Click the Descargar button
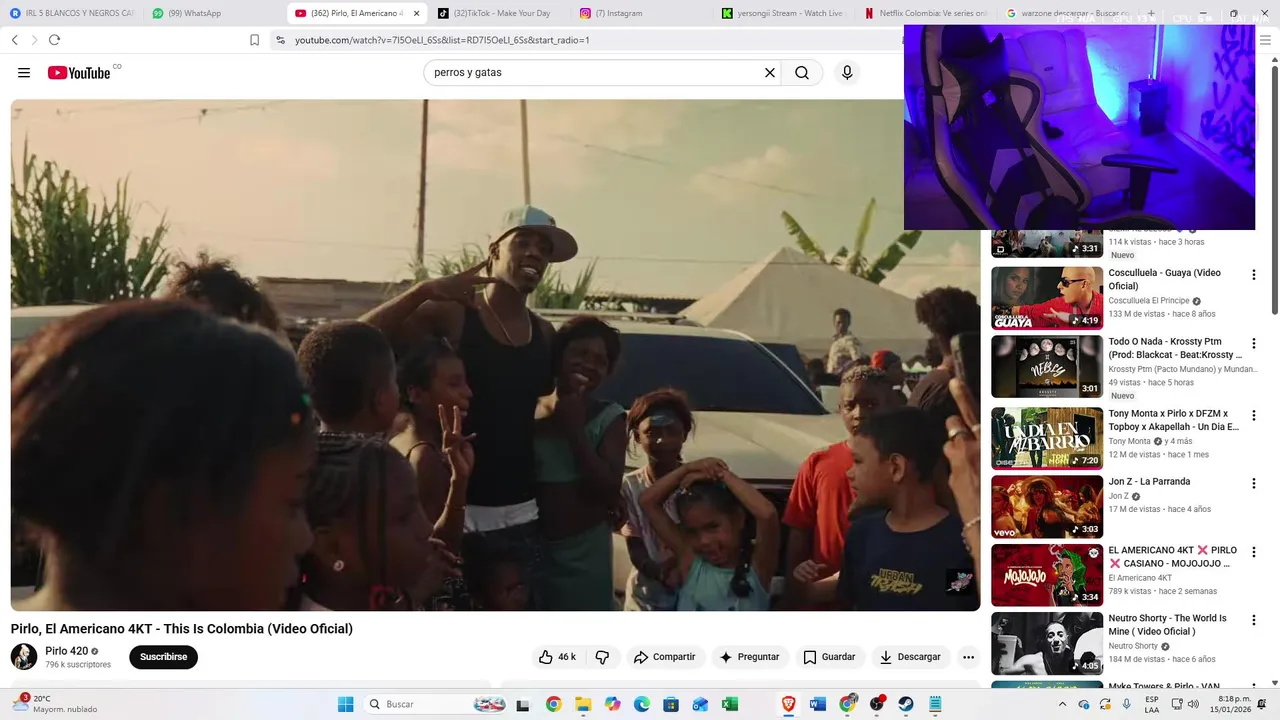Viewport: 1280px width, 720px height. pyautogui.click(x=910, y=657)
